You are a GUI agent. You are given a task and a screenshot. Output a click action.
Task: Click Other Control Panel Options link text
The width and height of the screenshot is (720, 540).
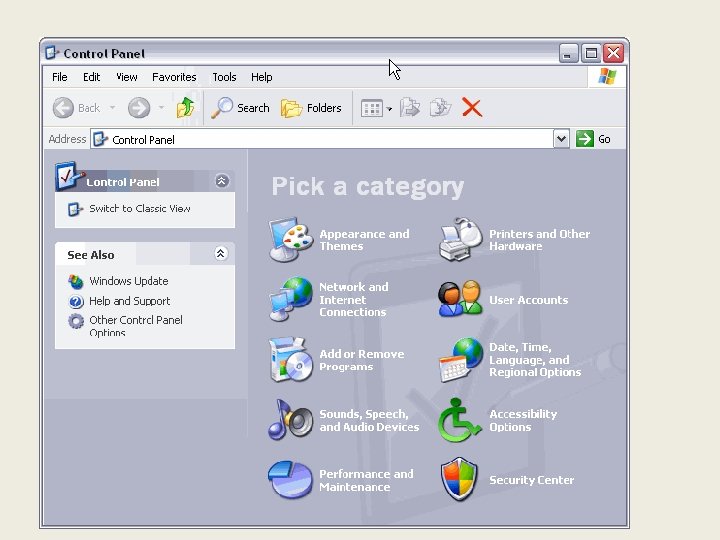136,326
